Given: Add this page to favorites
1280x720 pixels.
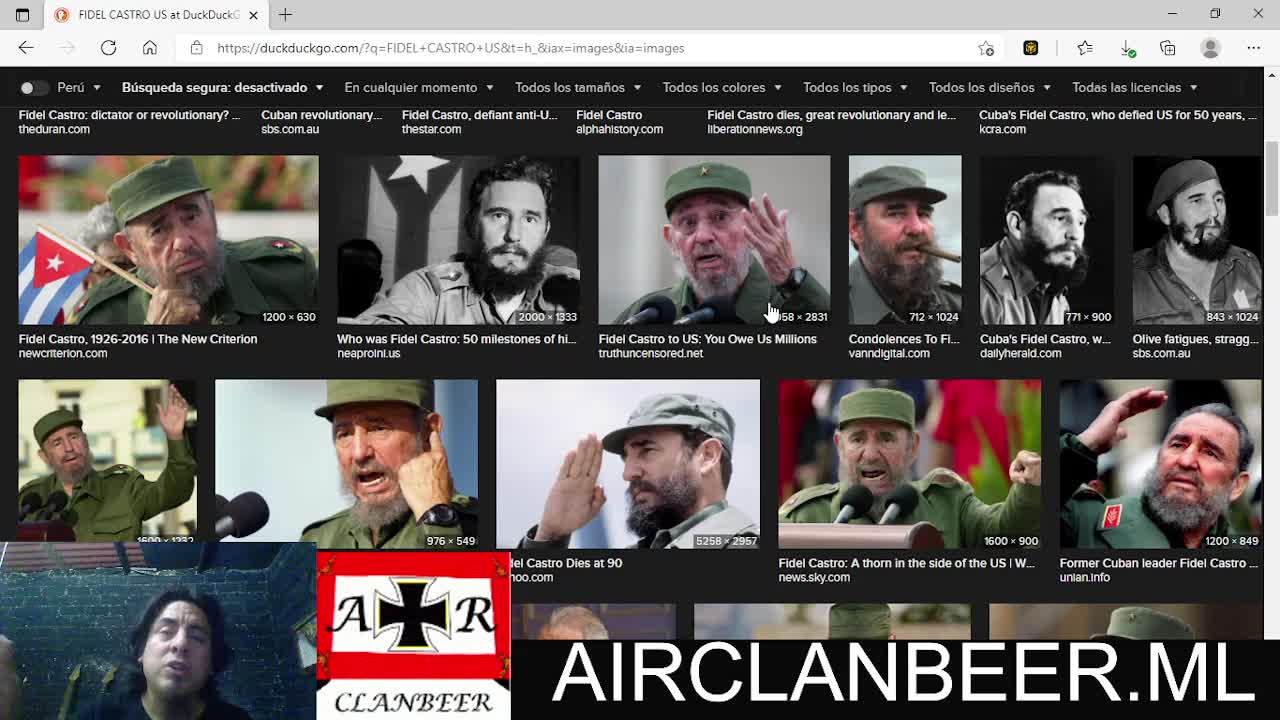Looking at the screenshot, I should 986,48.
